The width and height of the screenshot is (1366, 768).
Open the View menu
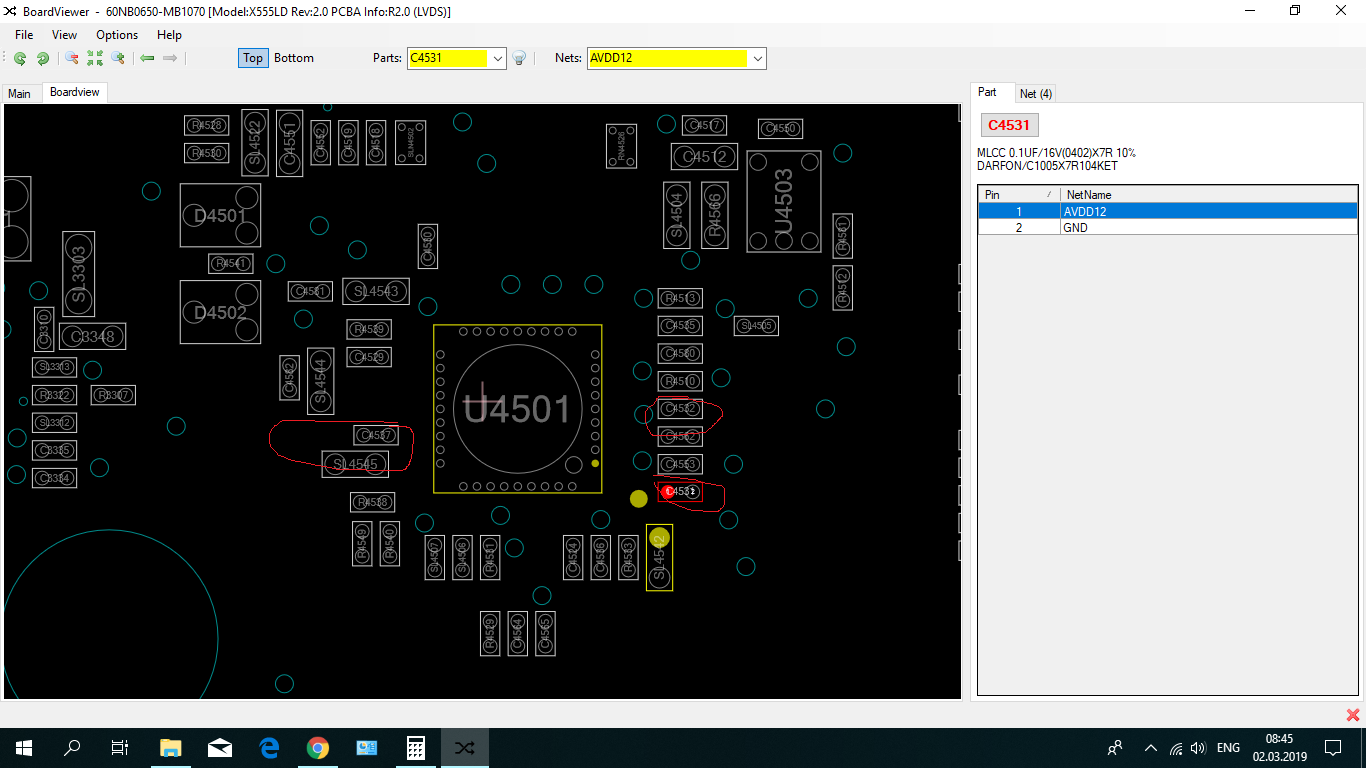[x=64, y=34]
